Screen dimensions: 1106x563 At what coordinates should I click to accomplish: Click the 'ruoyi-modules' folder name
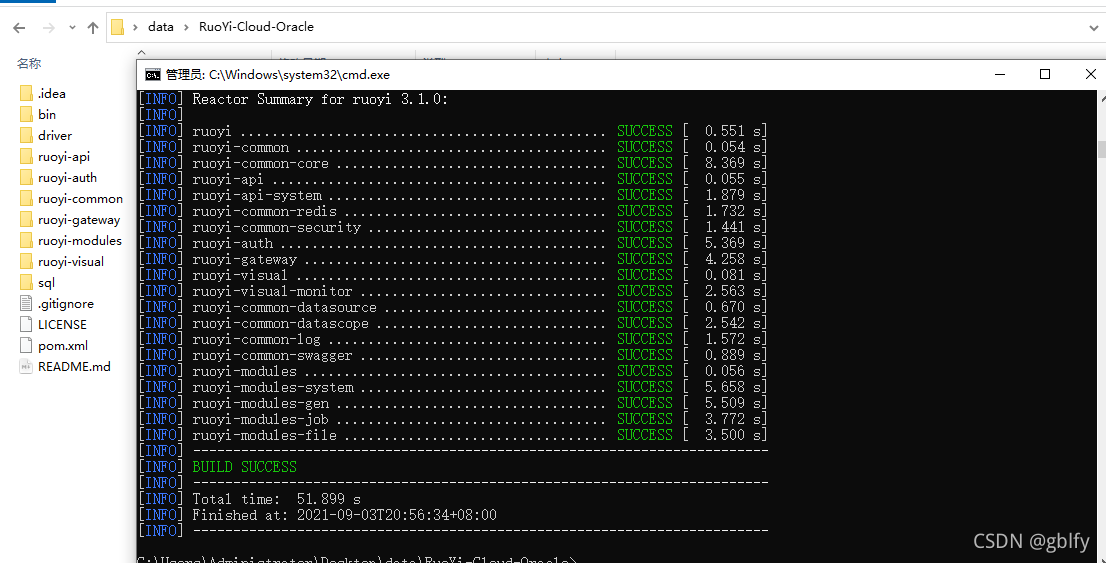[80, 241]
